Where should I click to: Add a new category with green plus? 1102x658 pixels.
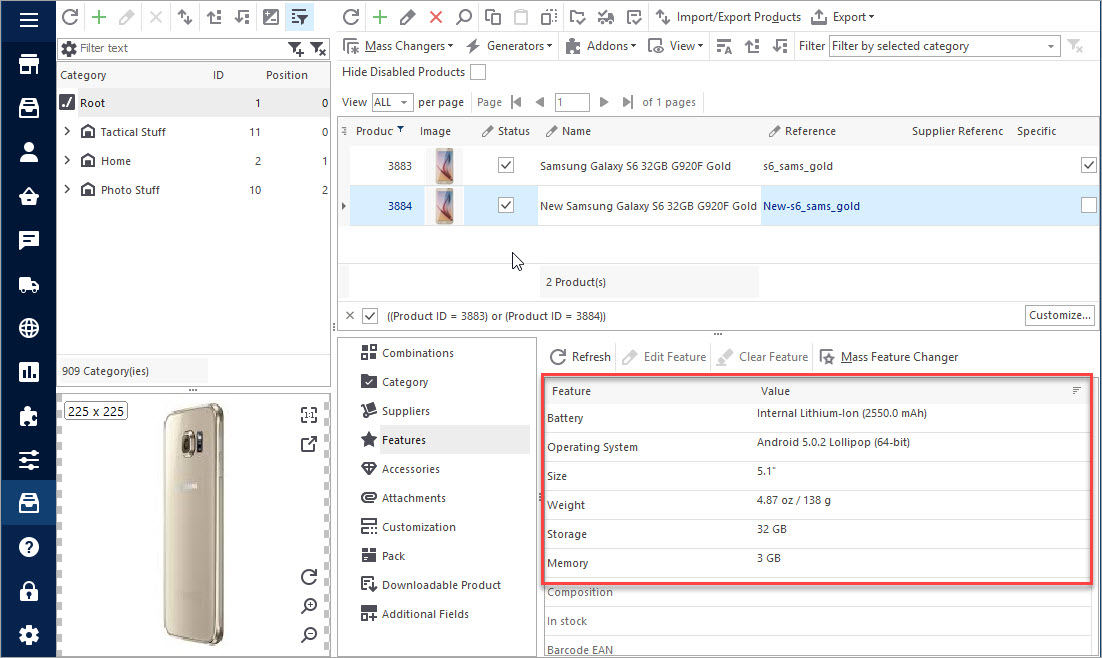point(99,17)
